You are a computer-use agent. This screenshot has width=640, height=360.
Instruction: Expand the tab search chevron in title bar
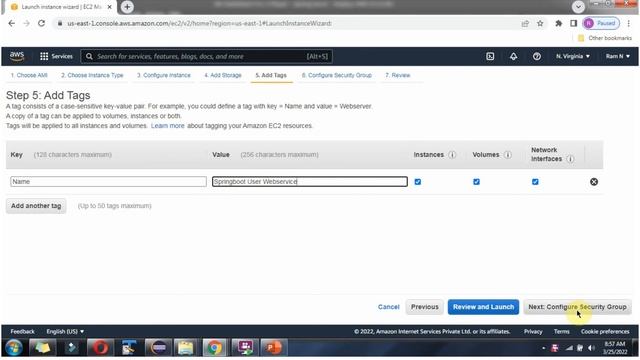578,7
